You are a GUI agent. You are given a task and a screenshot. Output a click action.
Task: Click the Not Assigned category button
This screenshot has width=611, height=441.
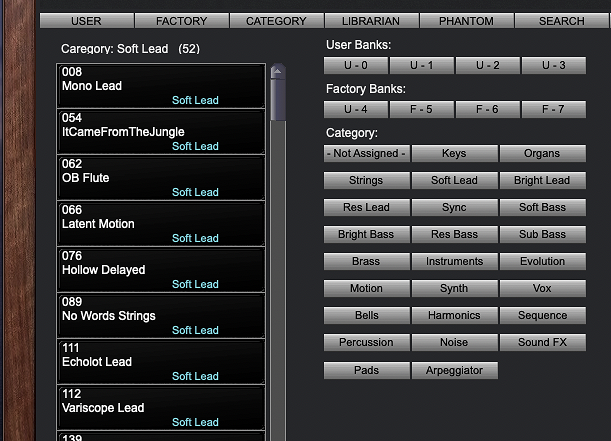click(x=366, y=154)
